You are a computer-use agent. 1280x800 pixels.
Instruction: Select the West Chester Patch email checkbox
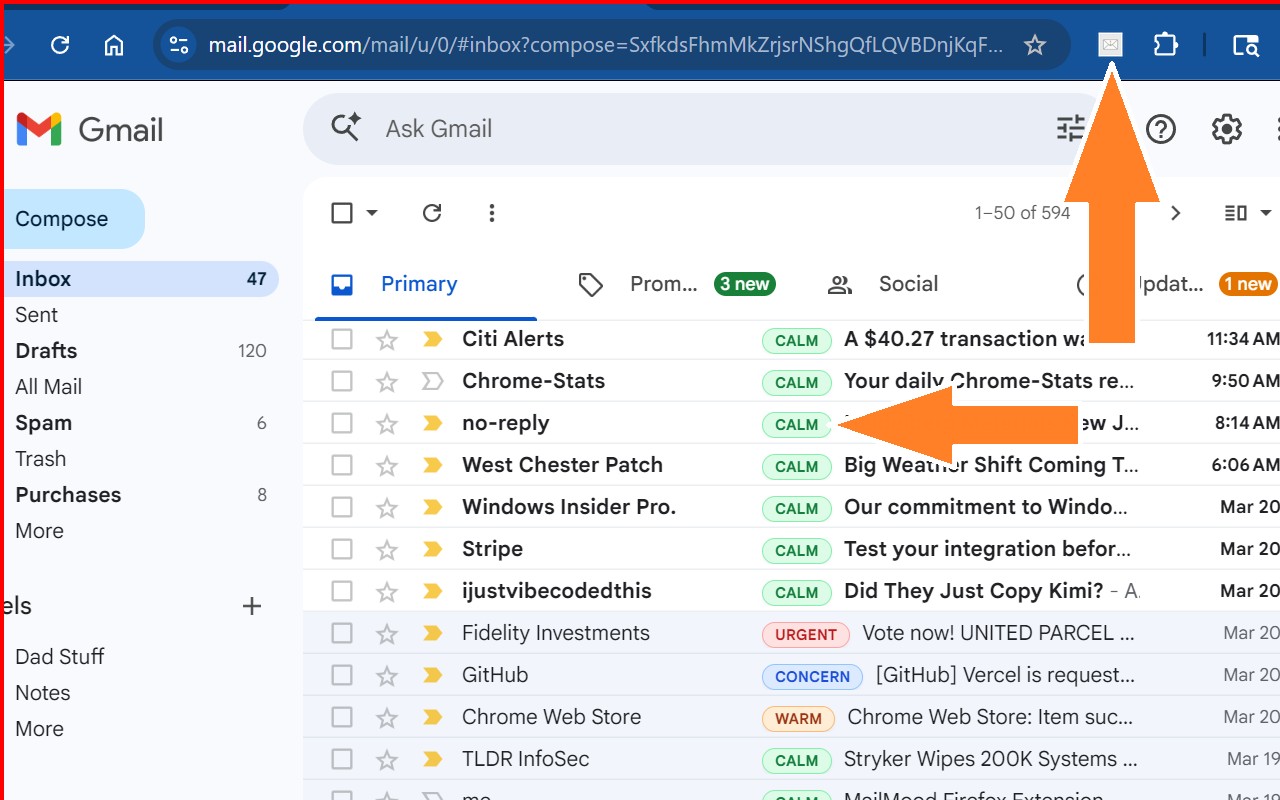click(342, 465)
